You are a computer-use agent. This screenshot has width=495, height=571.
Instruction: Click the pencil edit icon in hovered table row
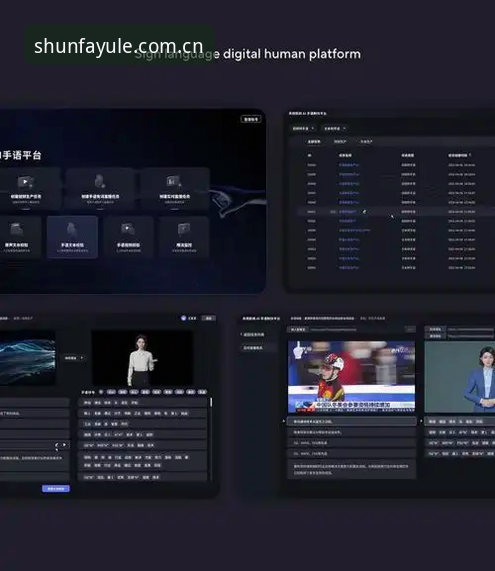(364, 211)
